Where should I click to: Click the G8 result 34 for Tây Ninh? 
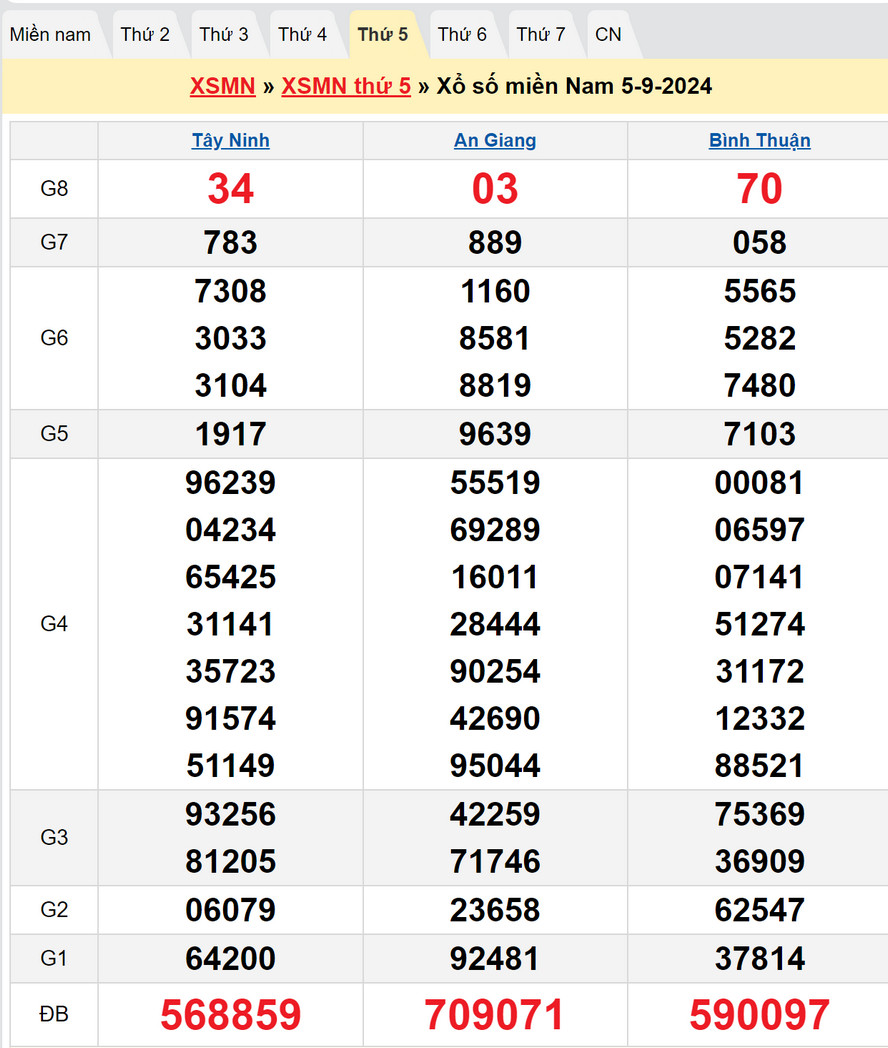tap(230, 189)
